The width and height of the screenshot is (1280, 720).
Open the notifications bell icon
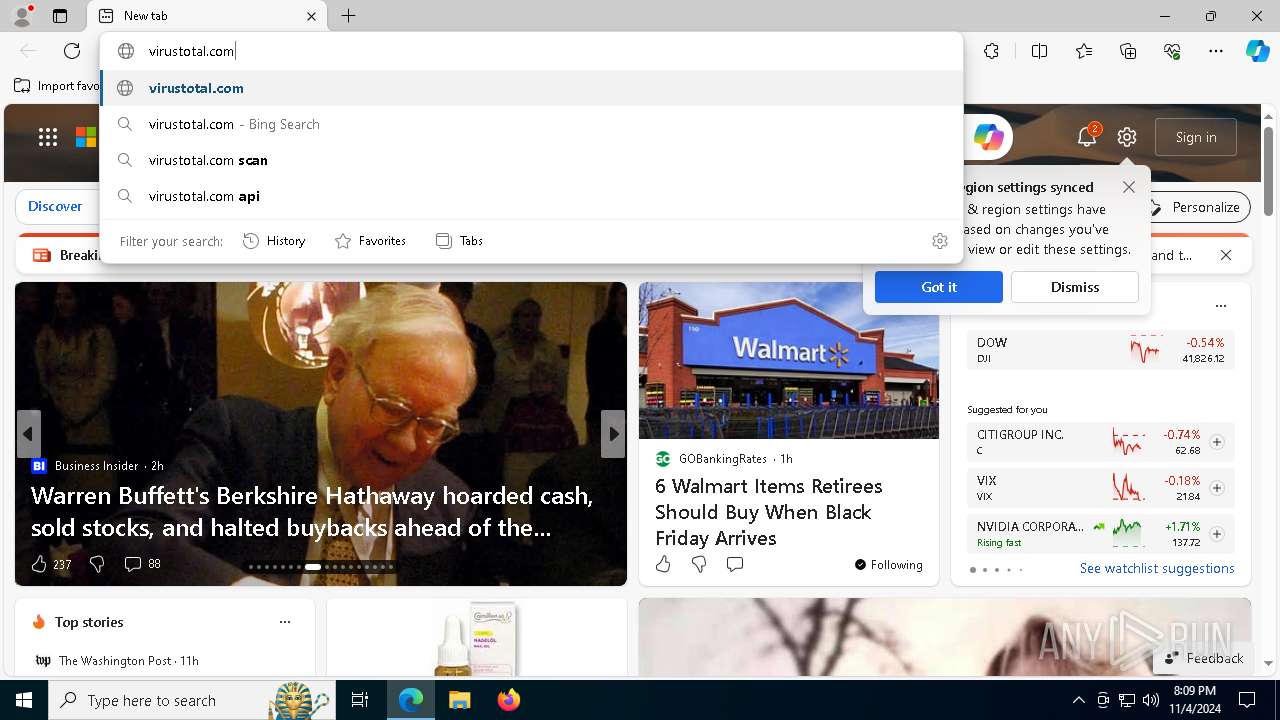(1087, 137)
